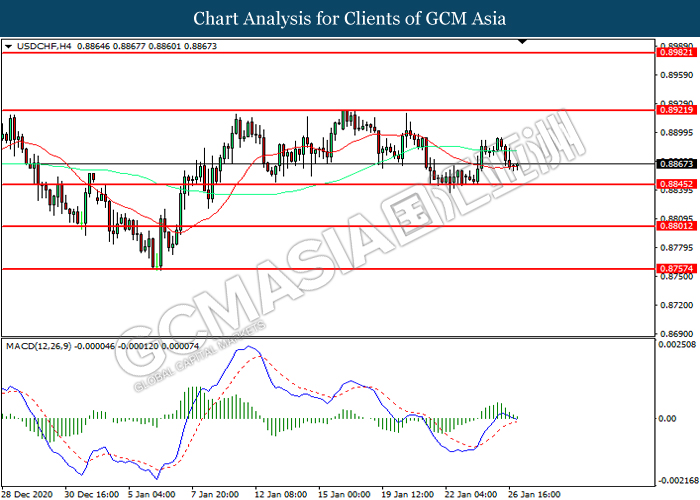Click the 0.87200 price axis value
The height and width of the screenshot is (500, 700).
(677, 305)
